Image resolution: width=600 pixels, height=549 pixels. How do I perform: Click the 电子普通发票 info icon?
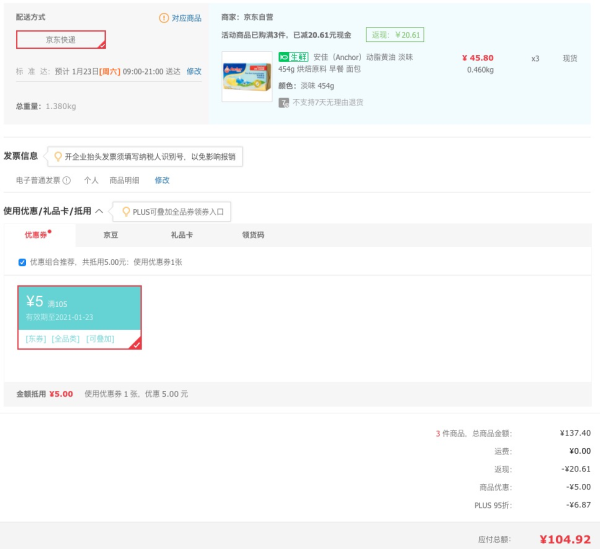pyautogui.click(x=67, y=180)
